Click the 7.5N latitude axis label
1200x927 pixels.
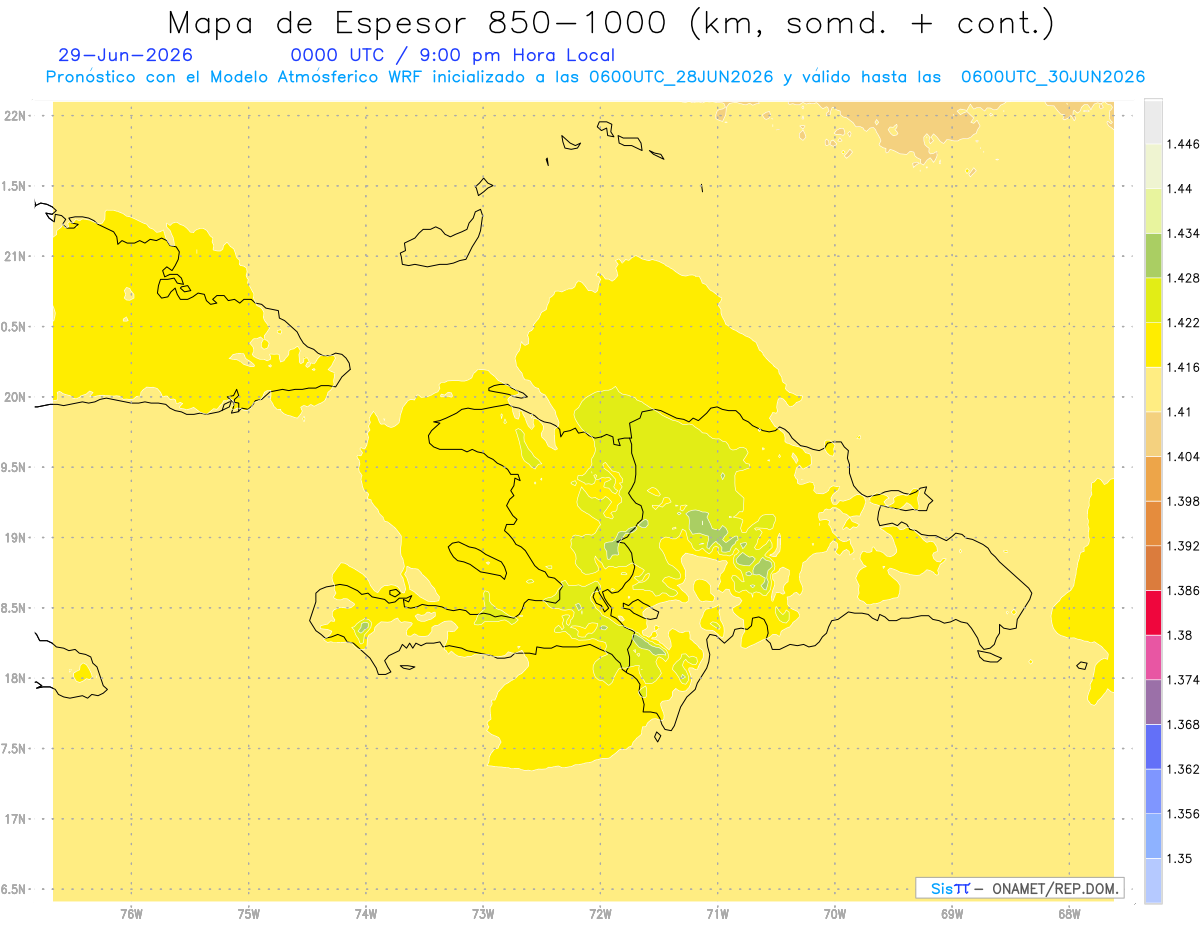(x=14, y=749)
